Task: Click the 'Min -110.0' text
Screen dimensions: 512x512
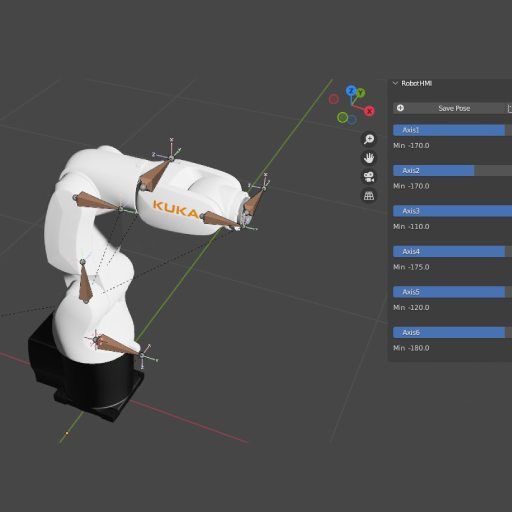Action: pyautogui.click(x=411, y=227)
